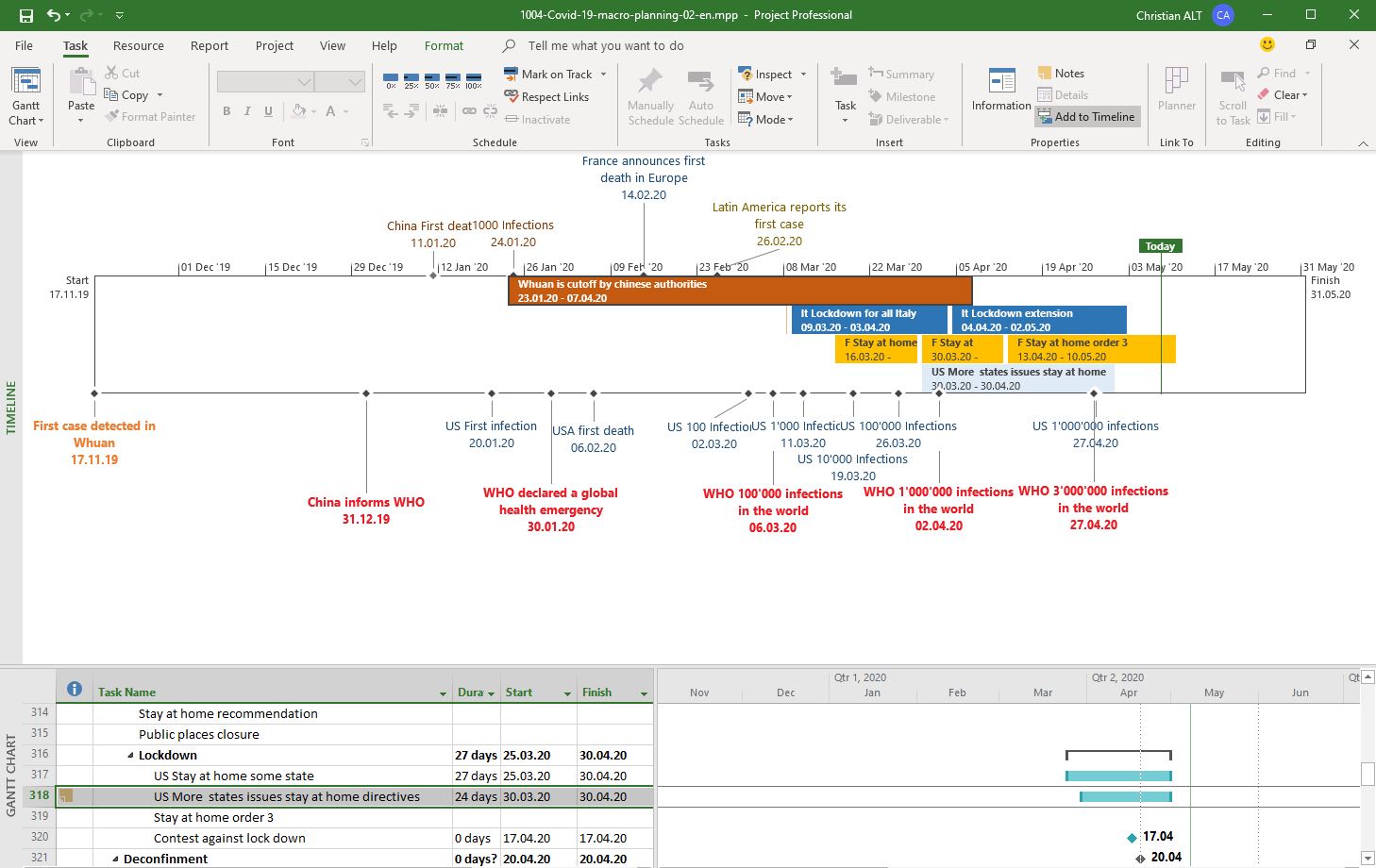Click Contest against lock down milestone 17.04

point(1133,838)
